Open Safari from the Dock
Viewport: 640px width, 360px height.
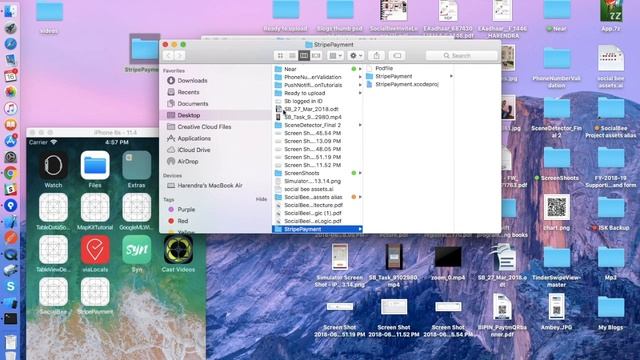click(x=11, y=44)
